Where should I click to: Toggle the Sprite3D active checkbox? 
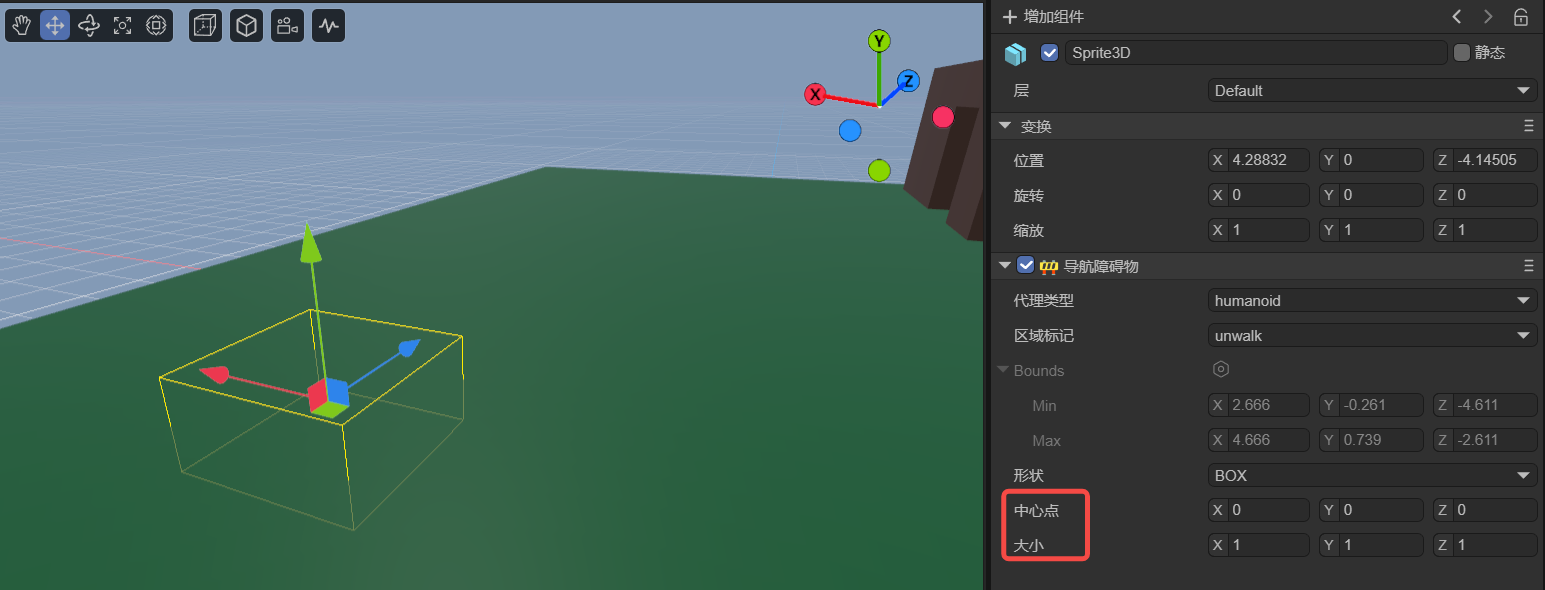click(x=1049, y=53)
